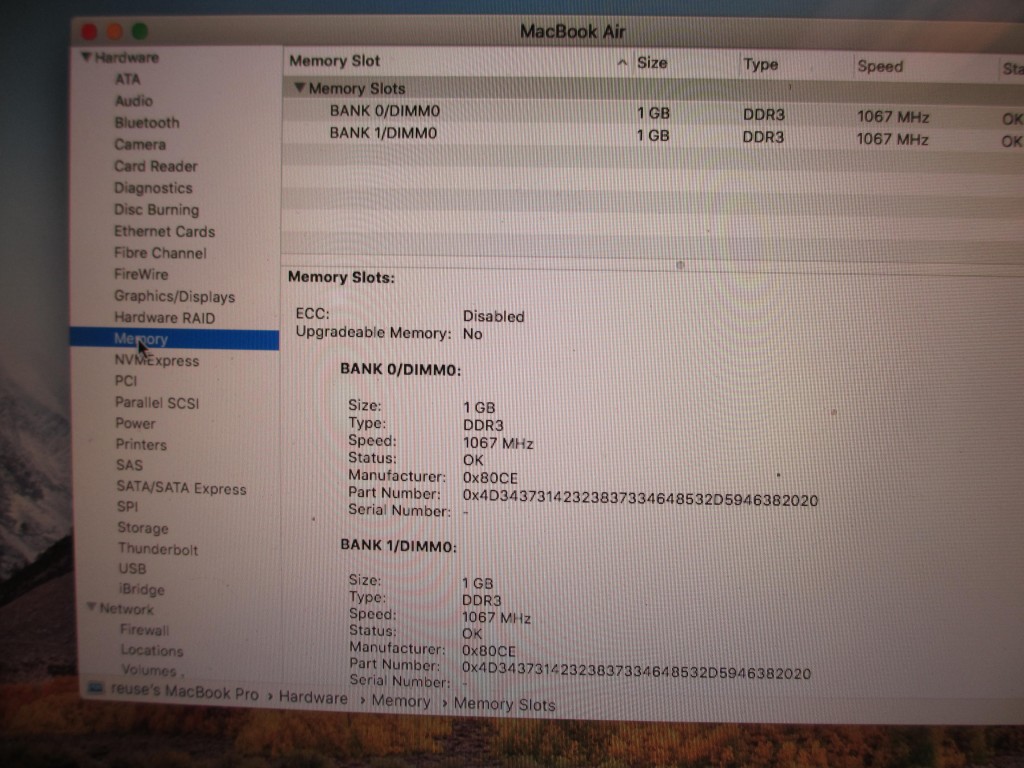
Task: Select Card Reader in the sidebar
Action: (155, 166)
